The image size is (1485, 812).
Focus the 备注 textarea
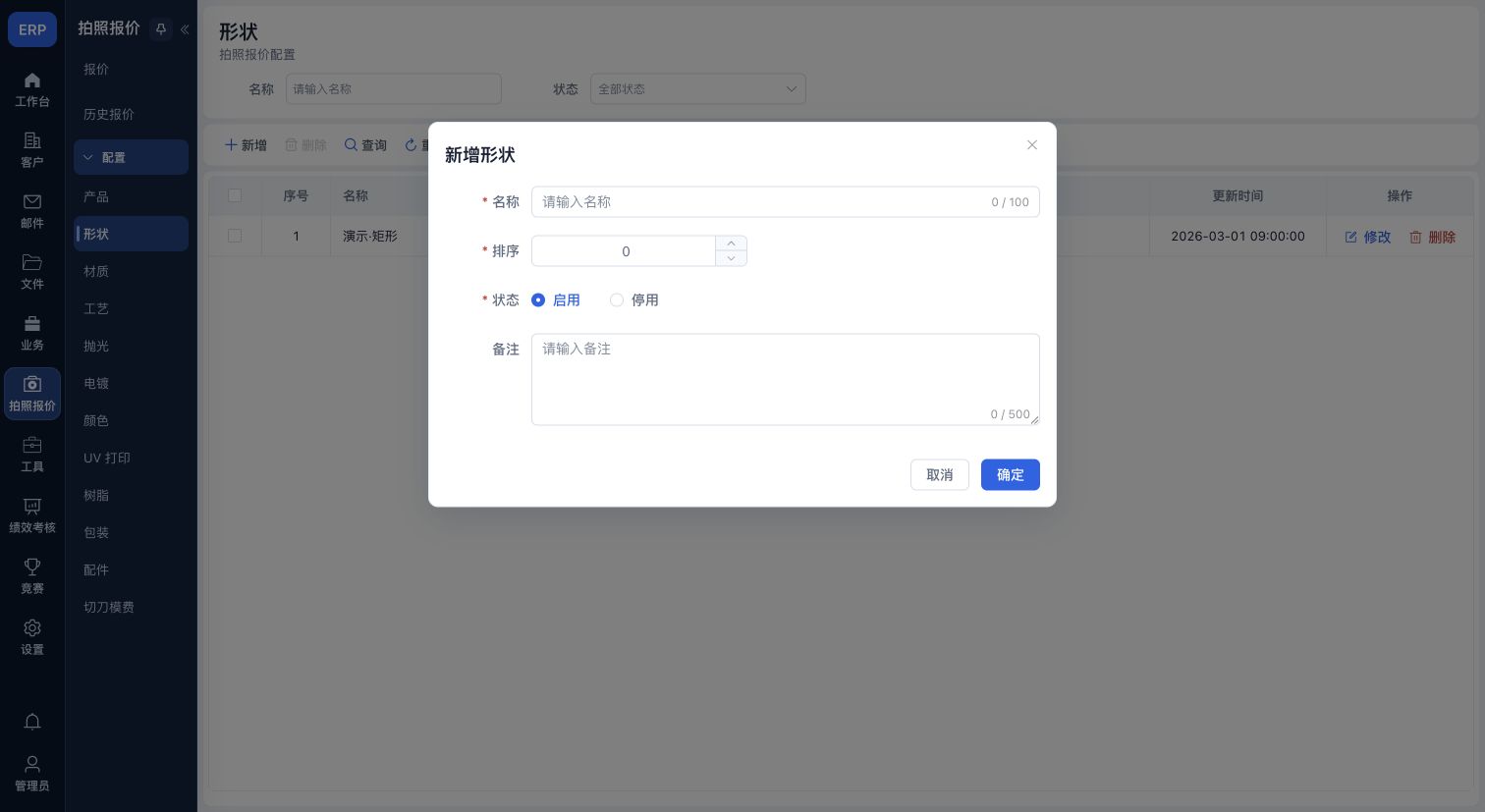[x=786, y=379]
